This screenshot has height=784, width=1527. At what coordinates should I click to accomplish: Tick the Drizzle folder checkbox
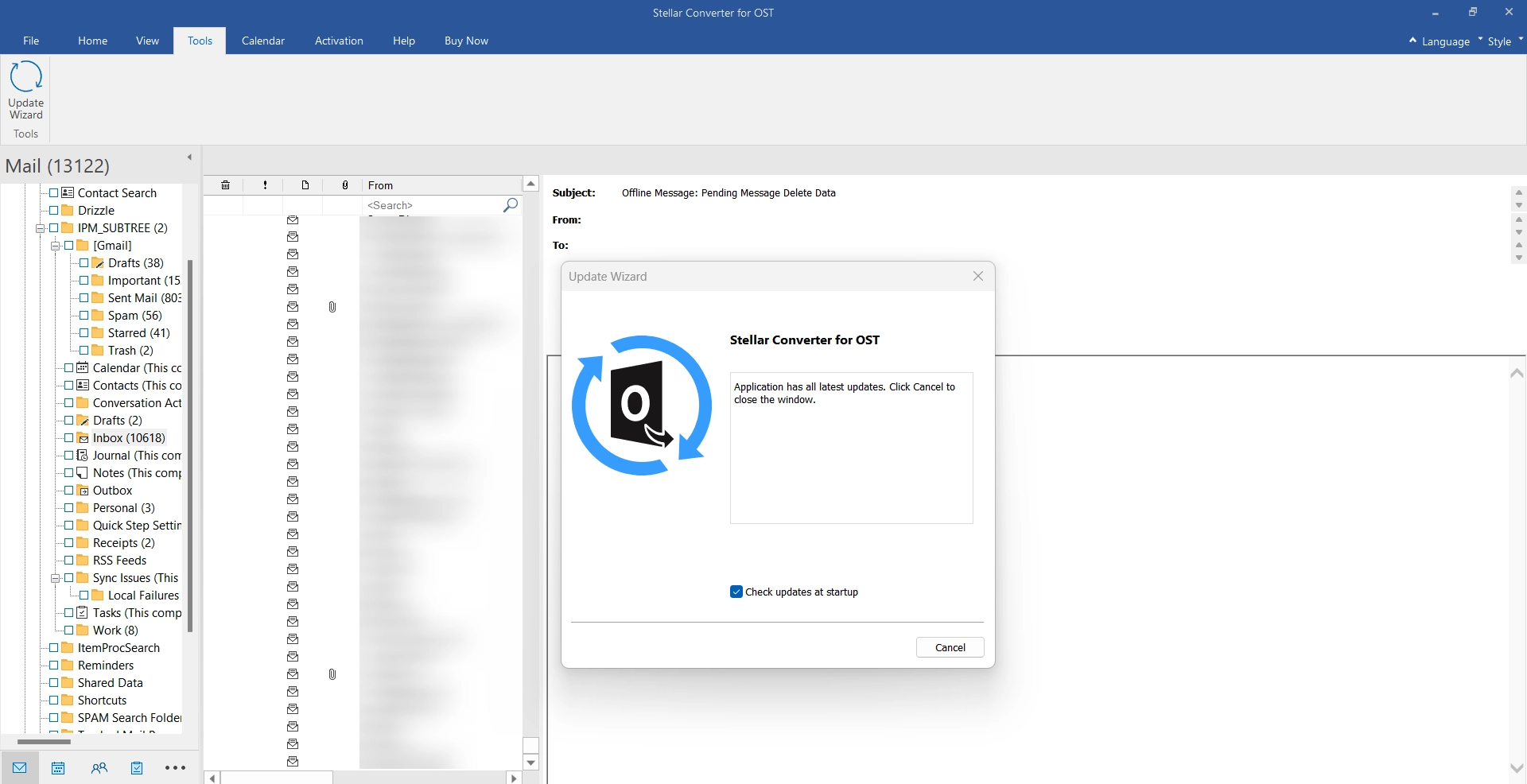coord(54,211)
